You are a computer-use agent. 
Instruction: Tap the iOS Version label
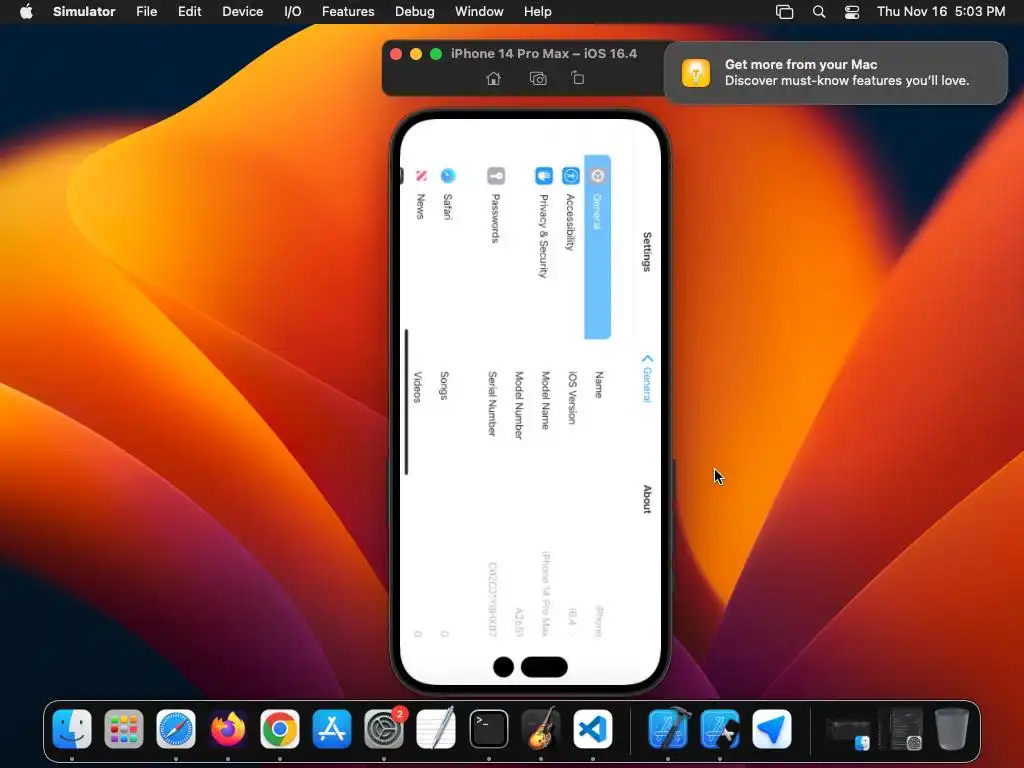(x=572, y=398)
